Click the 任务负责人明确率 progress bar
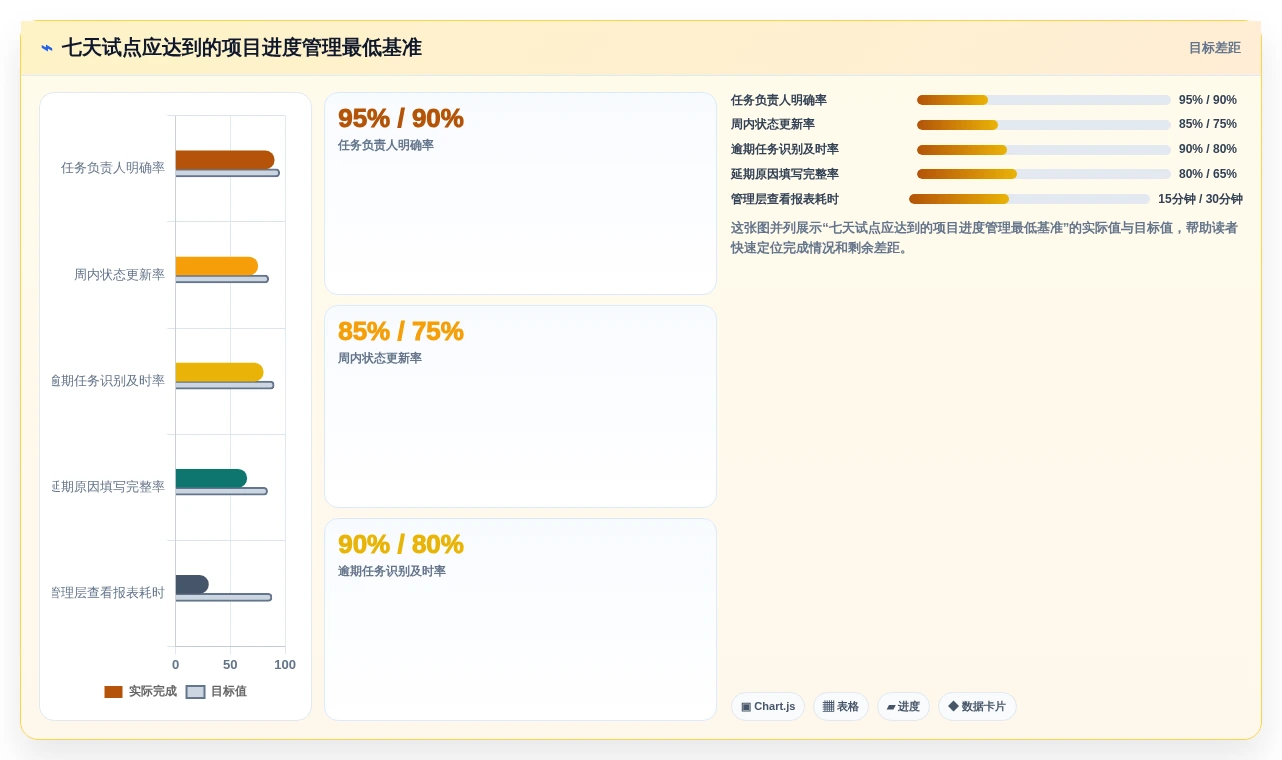The image size is (1282, 760). [x=1044, y=100]
